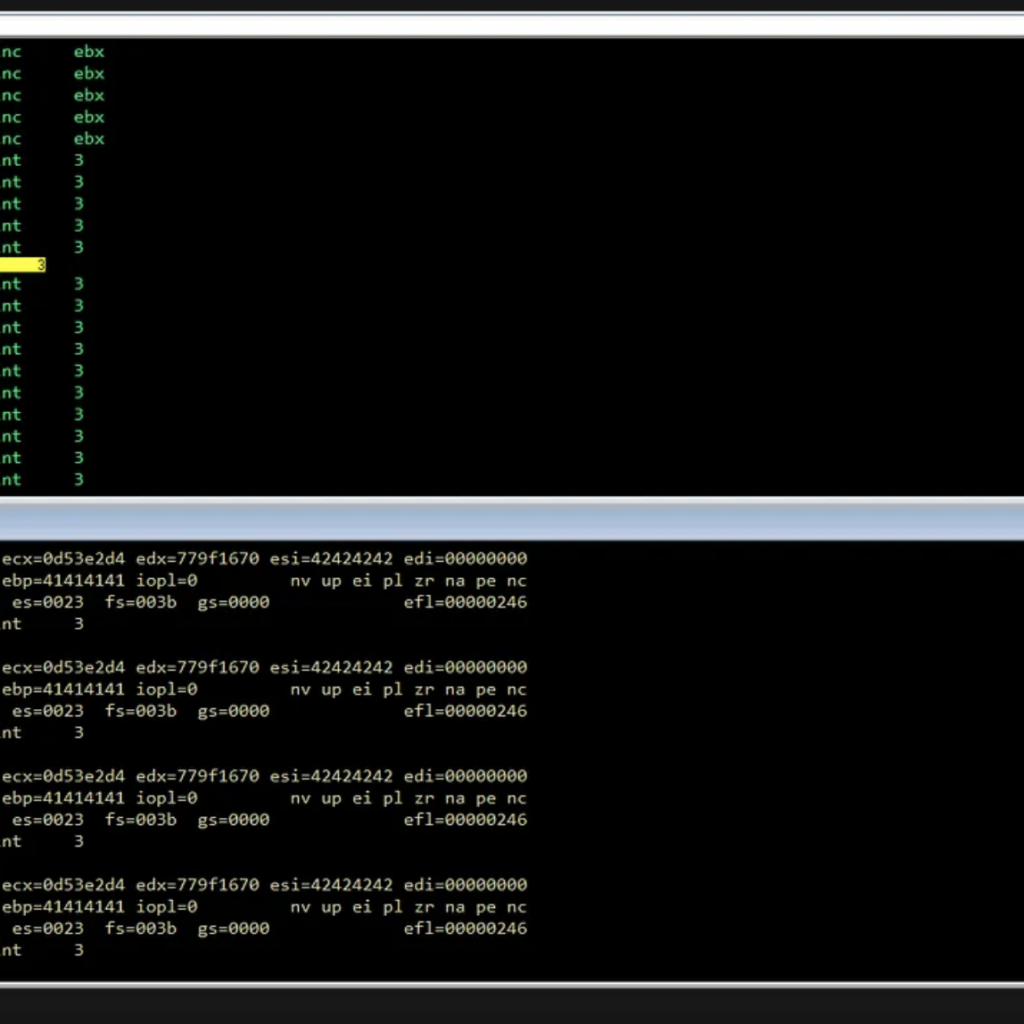Click the disassembly window title bar at top
Image resolution: width=1024 pixels, height=1024 pixels.
click(512, 24)
